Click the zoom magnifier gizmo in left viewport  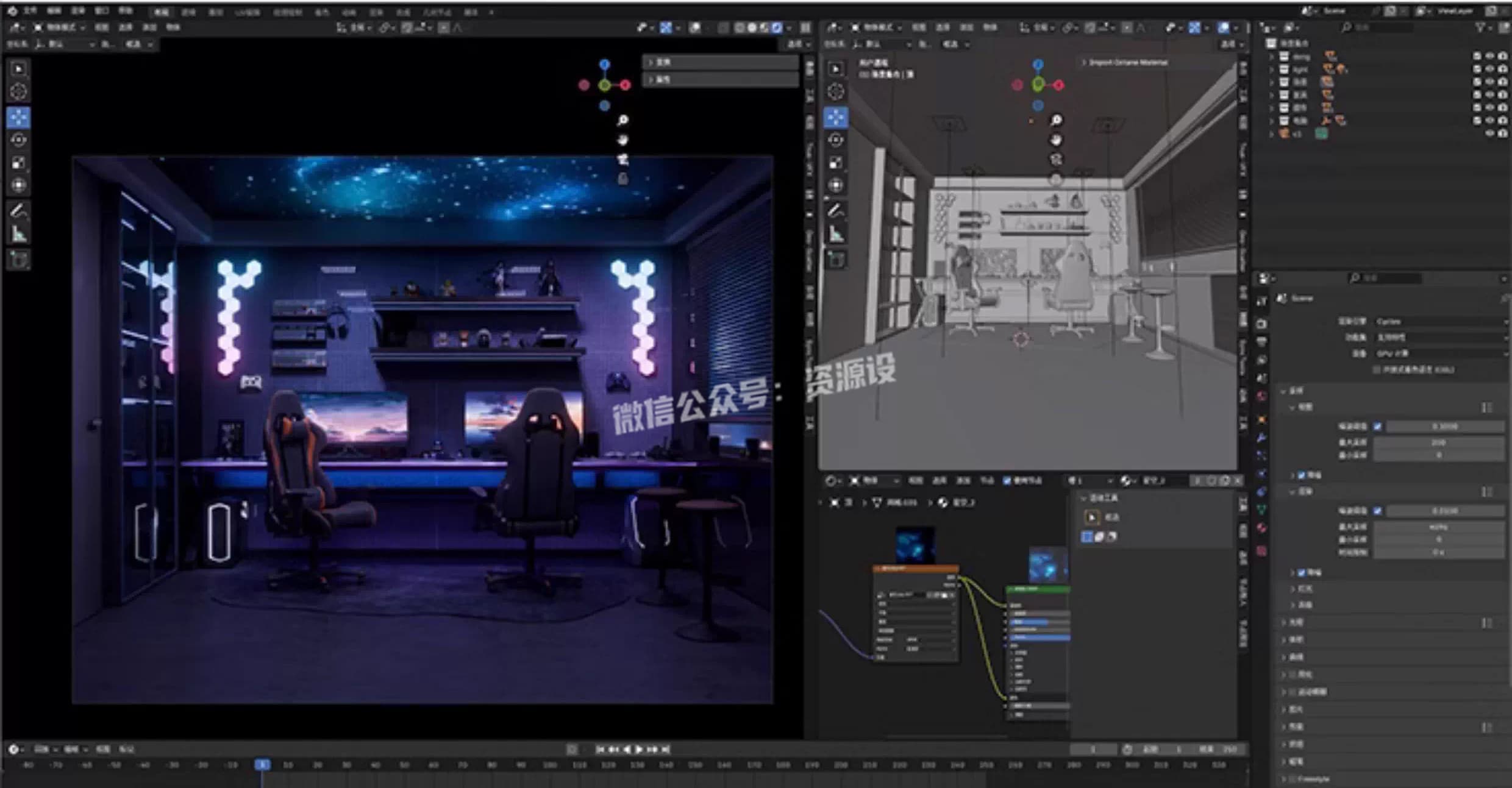[622, 120]
